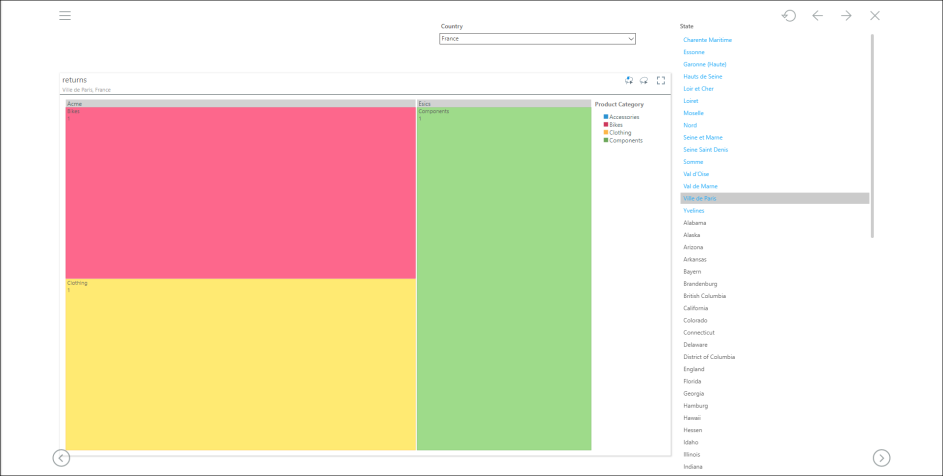Expand the returns visual to focus mode
Image resolution: width=943 pixels, height=476 pixels.
661,80
